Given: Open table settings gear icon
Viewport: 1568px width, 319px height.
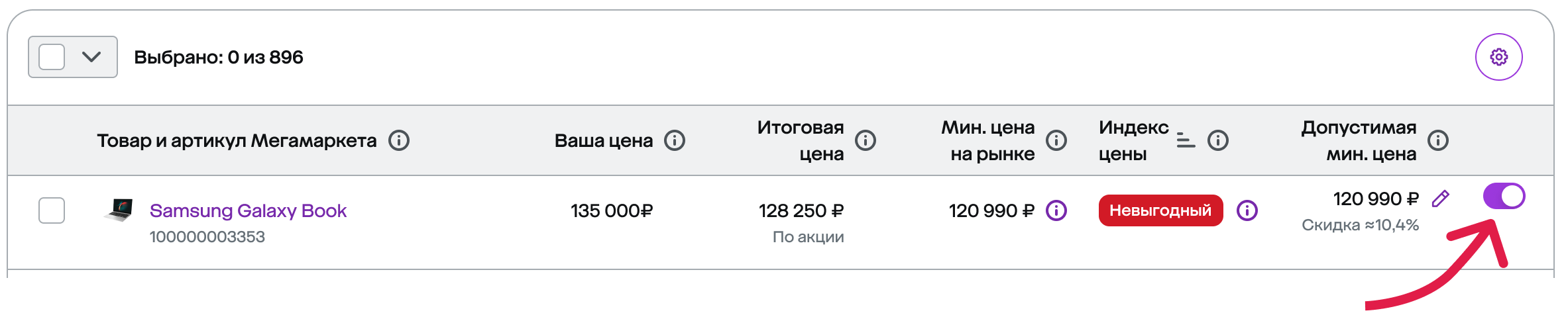Looking at the screenshot, I should click(x=1498, y=57).
